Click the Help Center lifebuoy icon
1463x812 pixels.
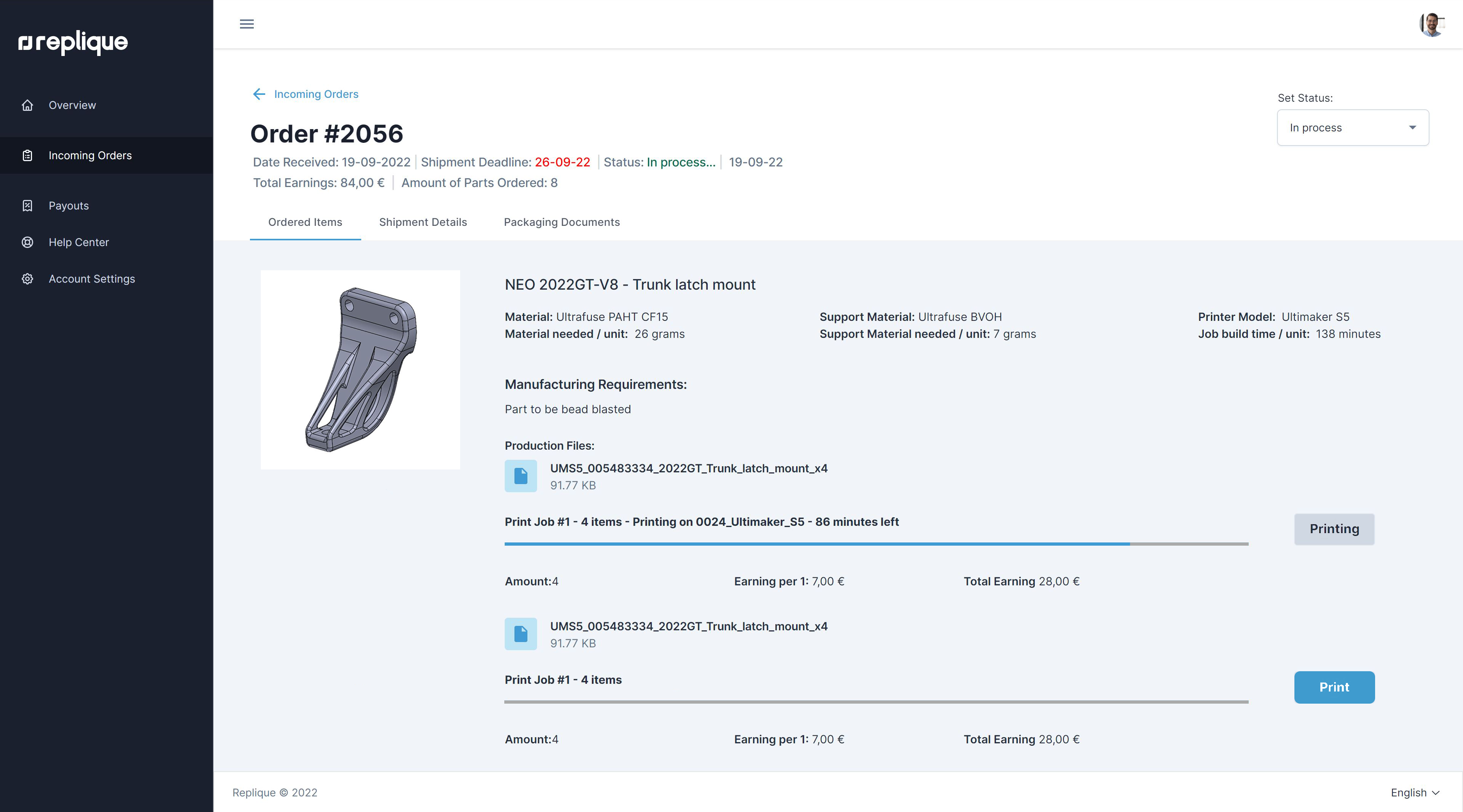click(27, 243)
